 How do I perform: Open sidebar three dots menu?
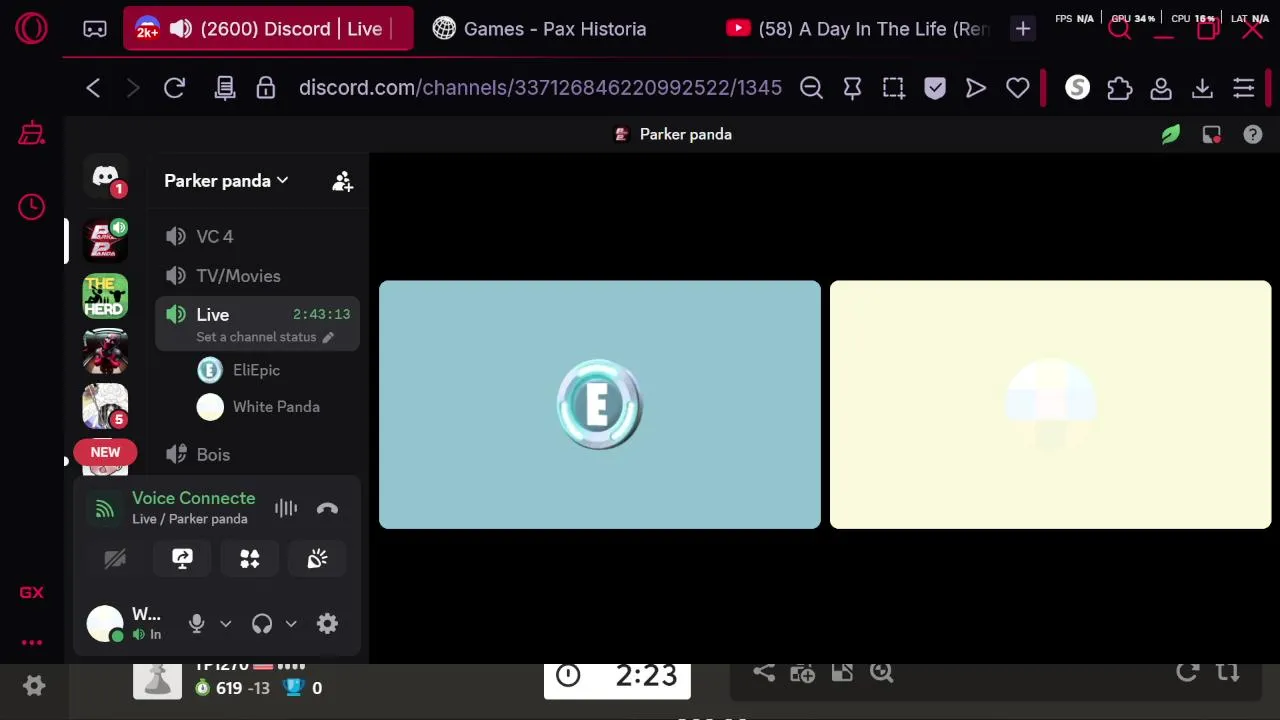point(31,643)
